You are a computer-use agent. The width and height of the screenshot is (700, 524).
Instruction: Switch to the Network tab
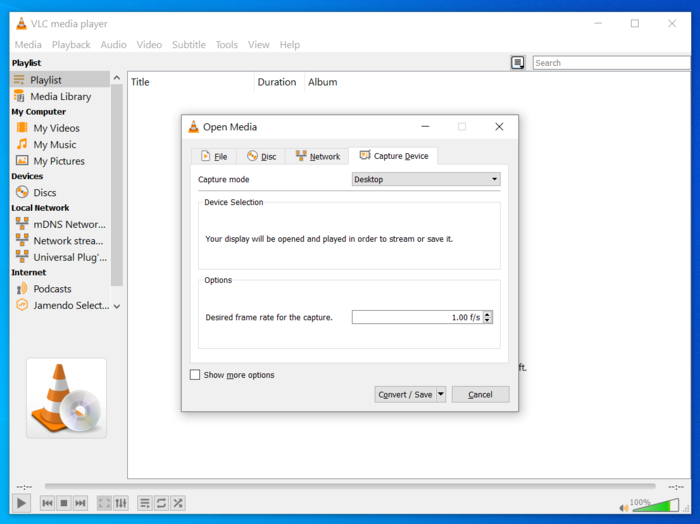(x=318, y=156)
